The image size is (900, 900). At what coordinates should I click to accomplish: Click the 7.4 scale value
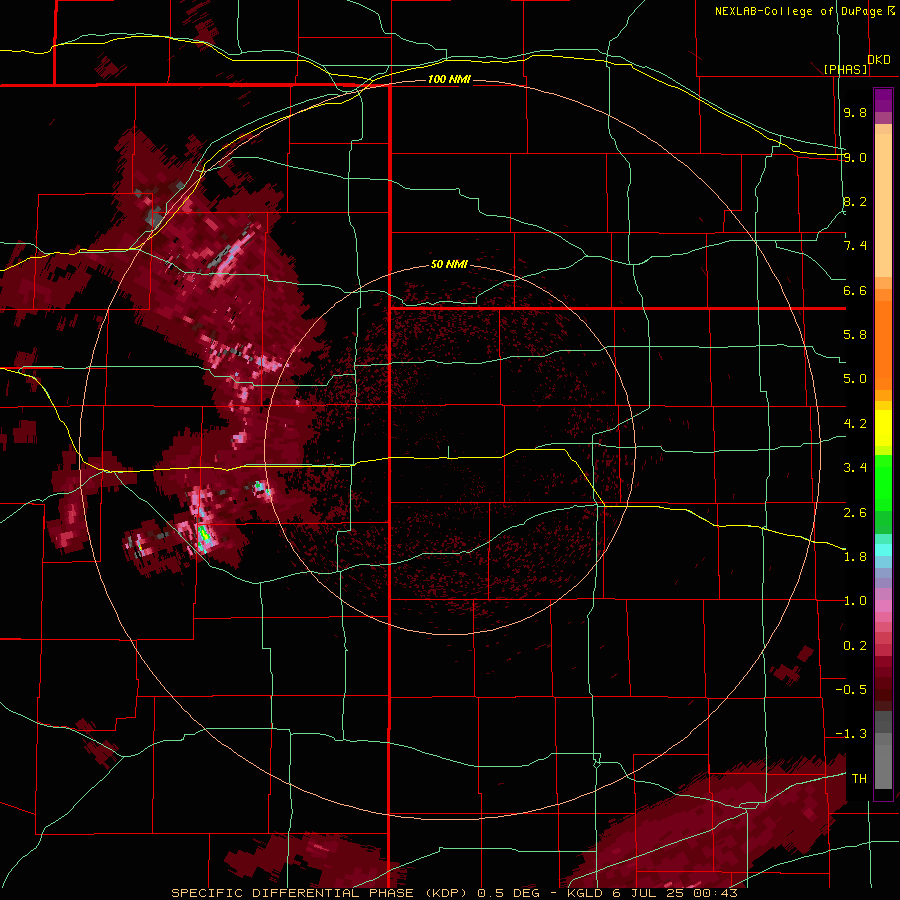(x=855, y=246)
